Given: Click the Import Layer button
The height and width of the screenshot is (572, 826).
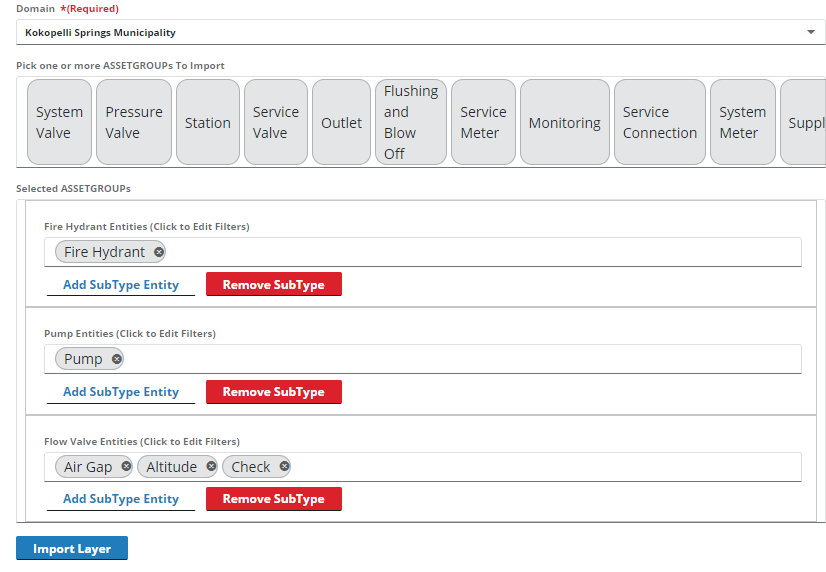Looking at the screenshot, I should pos(72,549).
